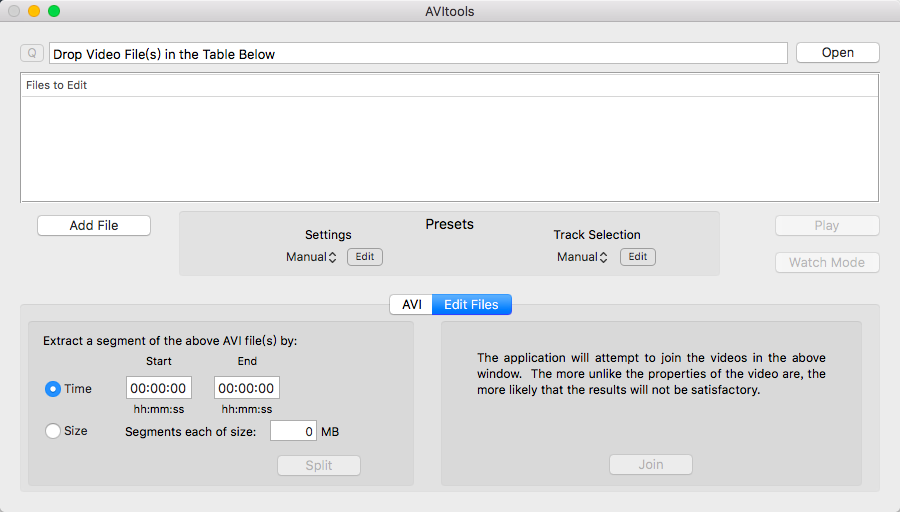
Task: Click the Drop Video File(s) path field
Action: [418, 53]
